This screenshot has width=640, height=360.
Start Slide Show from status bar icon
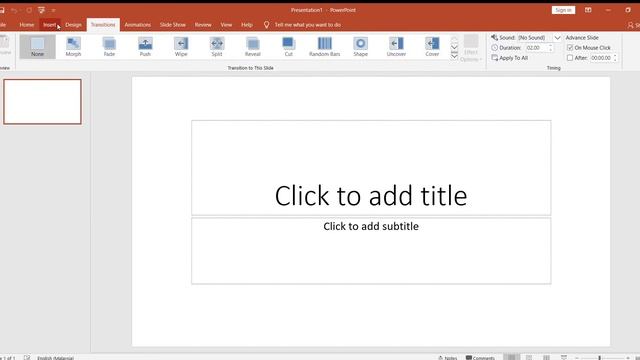tap(564, 358)
